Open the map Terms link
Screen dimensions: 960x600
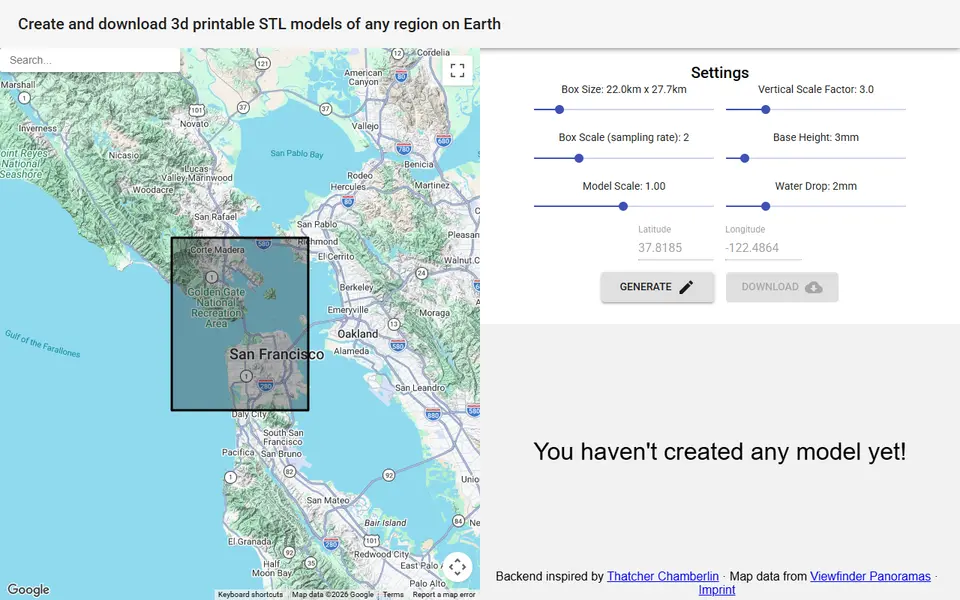[393, 594]
